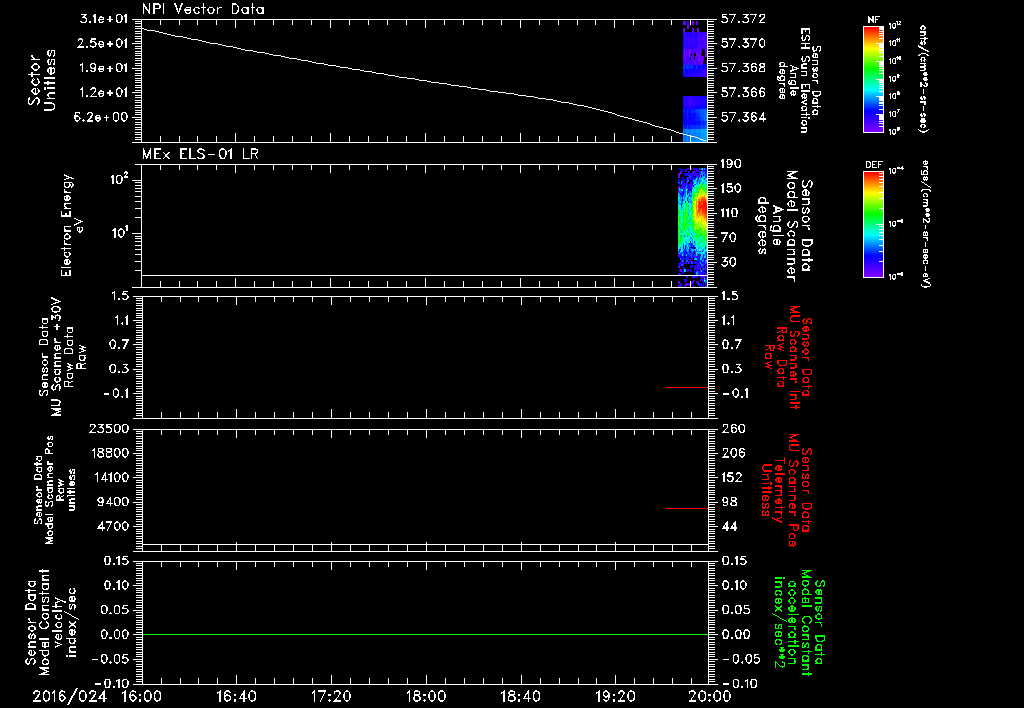
Task: Click the '260' telemetry axis tick value
Action: pos(733,429)
